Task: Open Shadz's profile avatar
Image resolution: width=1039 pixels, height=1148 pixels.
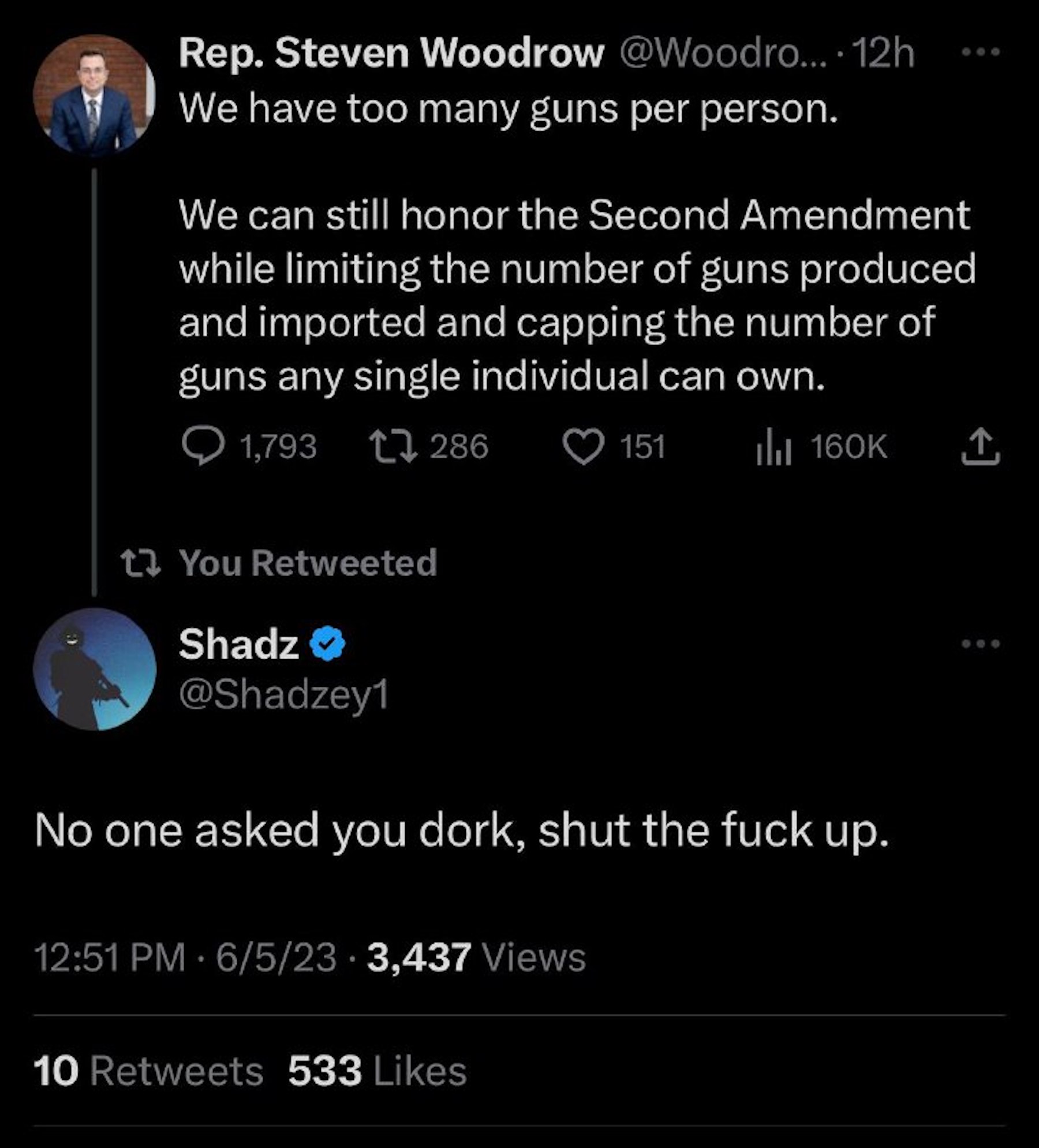Action: click(x=94, y=669)
